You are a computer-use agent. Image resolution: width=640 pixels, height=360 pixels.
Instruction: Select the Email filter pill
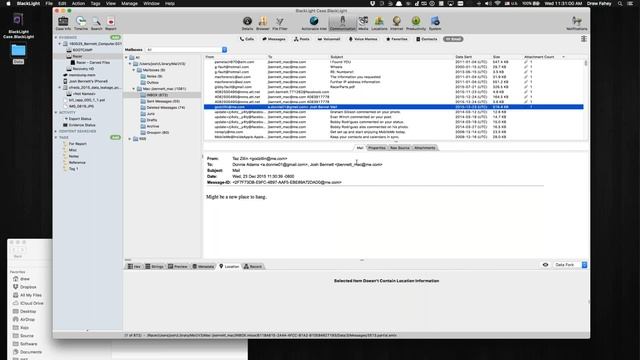pyautogui.click(x=453, y=39)
